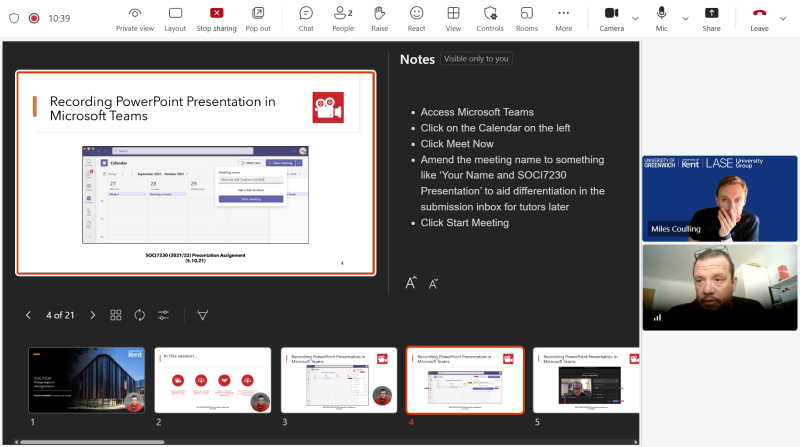Open the View menu
The image size is (800, 447).
coord(453,19)
